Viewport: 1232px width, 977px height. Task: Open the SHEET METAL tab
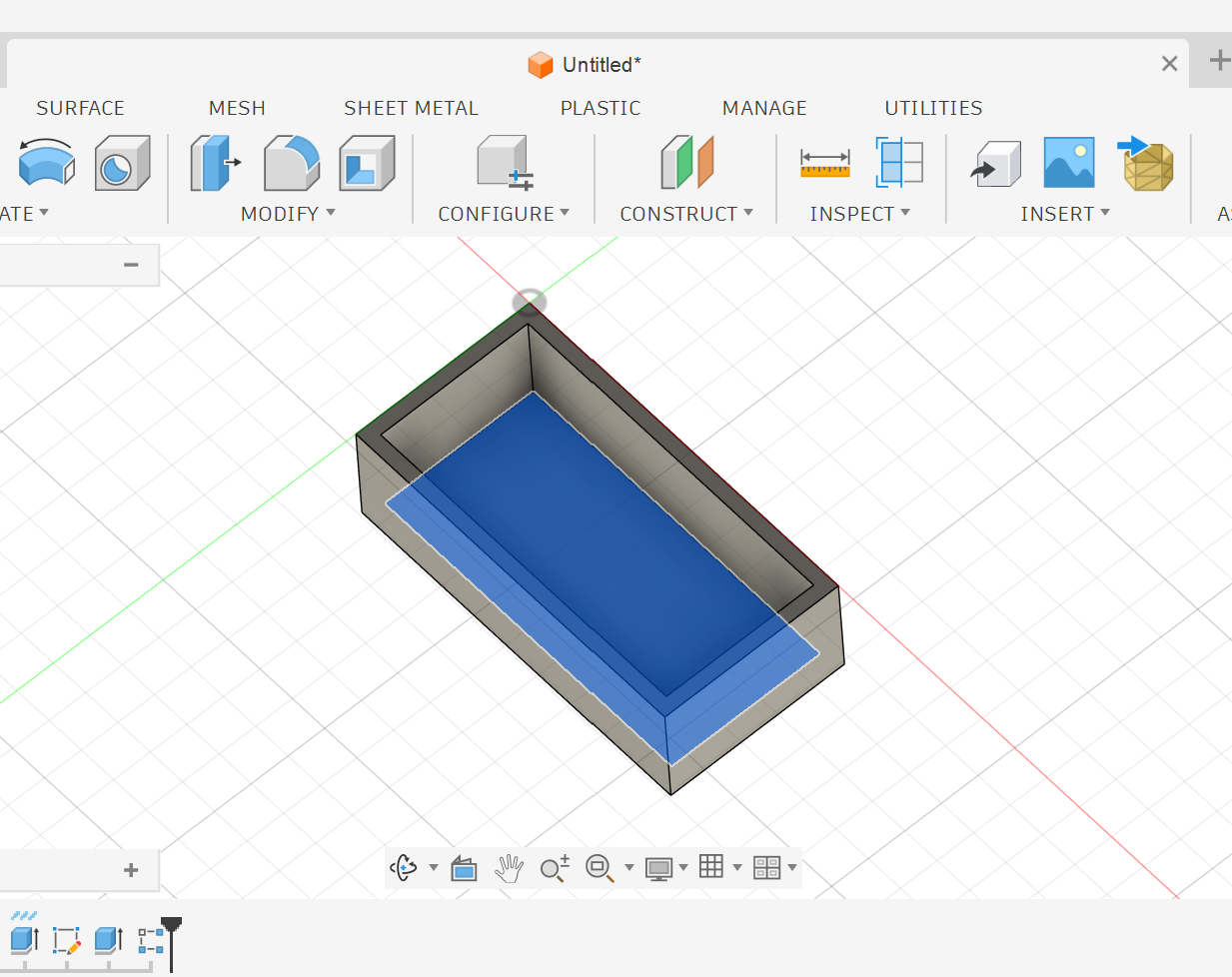point(411,108)
